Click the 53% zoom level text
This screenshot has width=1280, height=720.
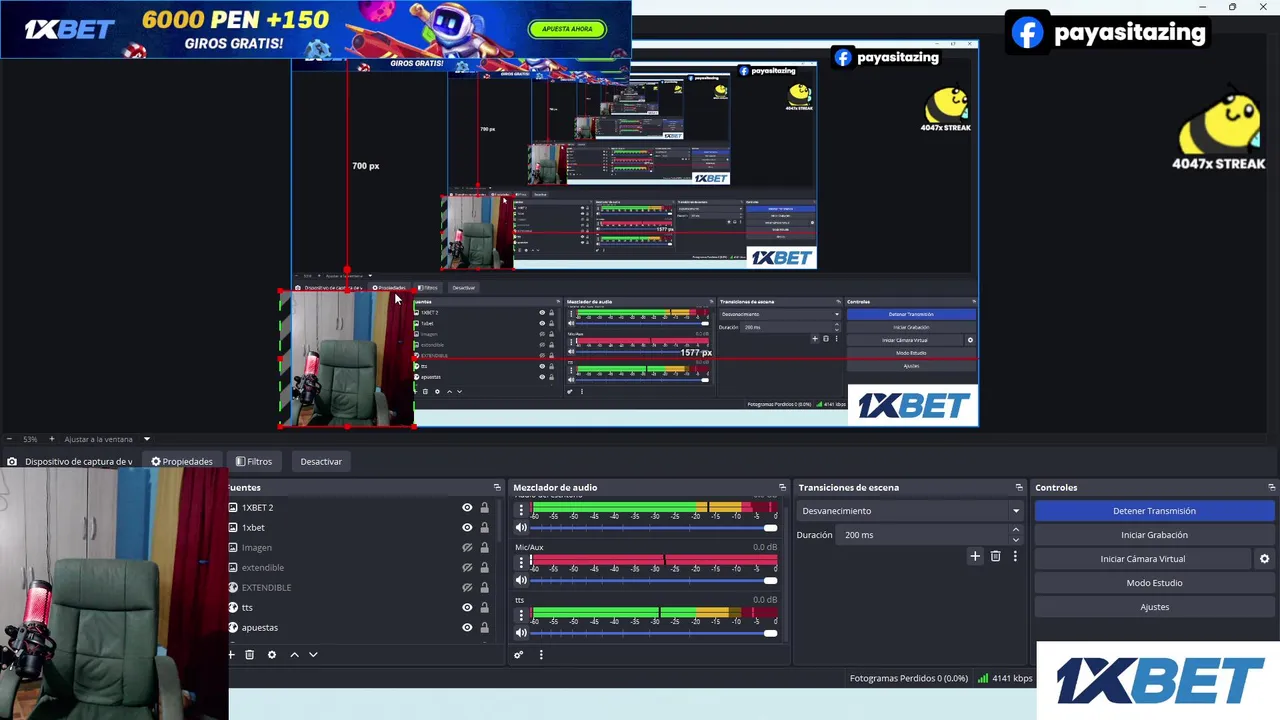pyautogui.click(x=30, y=439)
